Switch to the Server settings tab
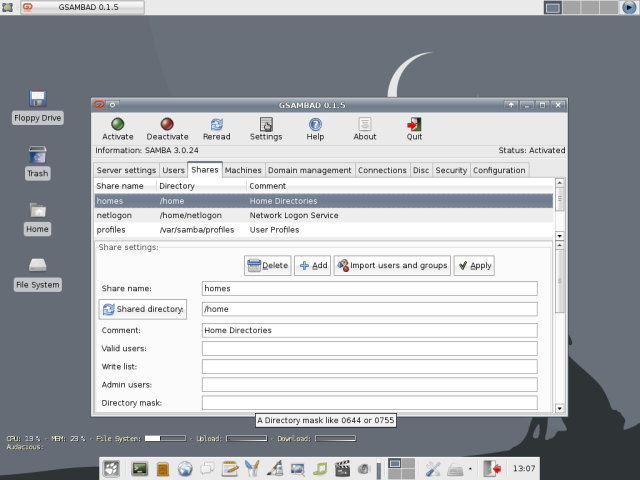Screen dimensions: 640x480 pyautogui.click(x=126, y=170)
